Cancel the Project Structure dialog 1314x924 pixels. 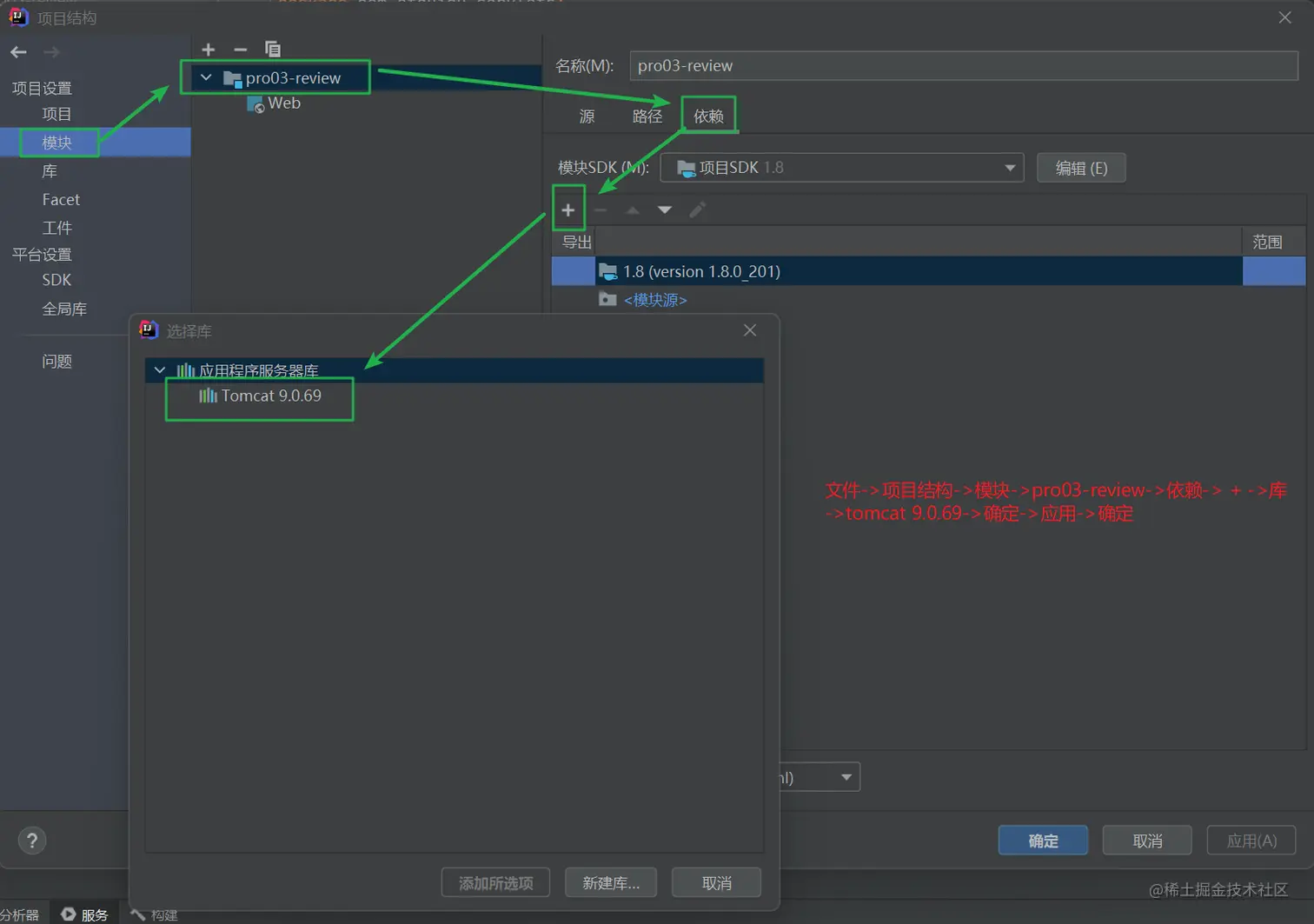(x=1147, y=841)
